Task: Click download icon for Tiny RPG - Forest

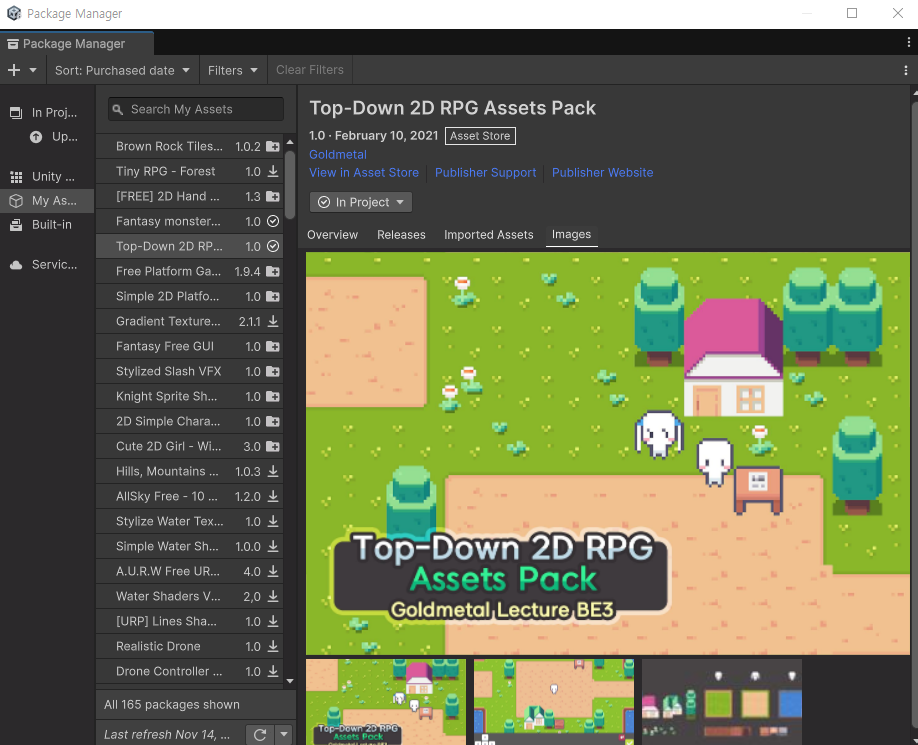Action: coord(273,171)
